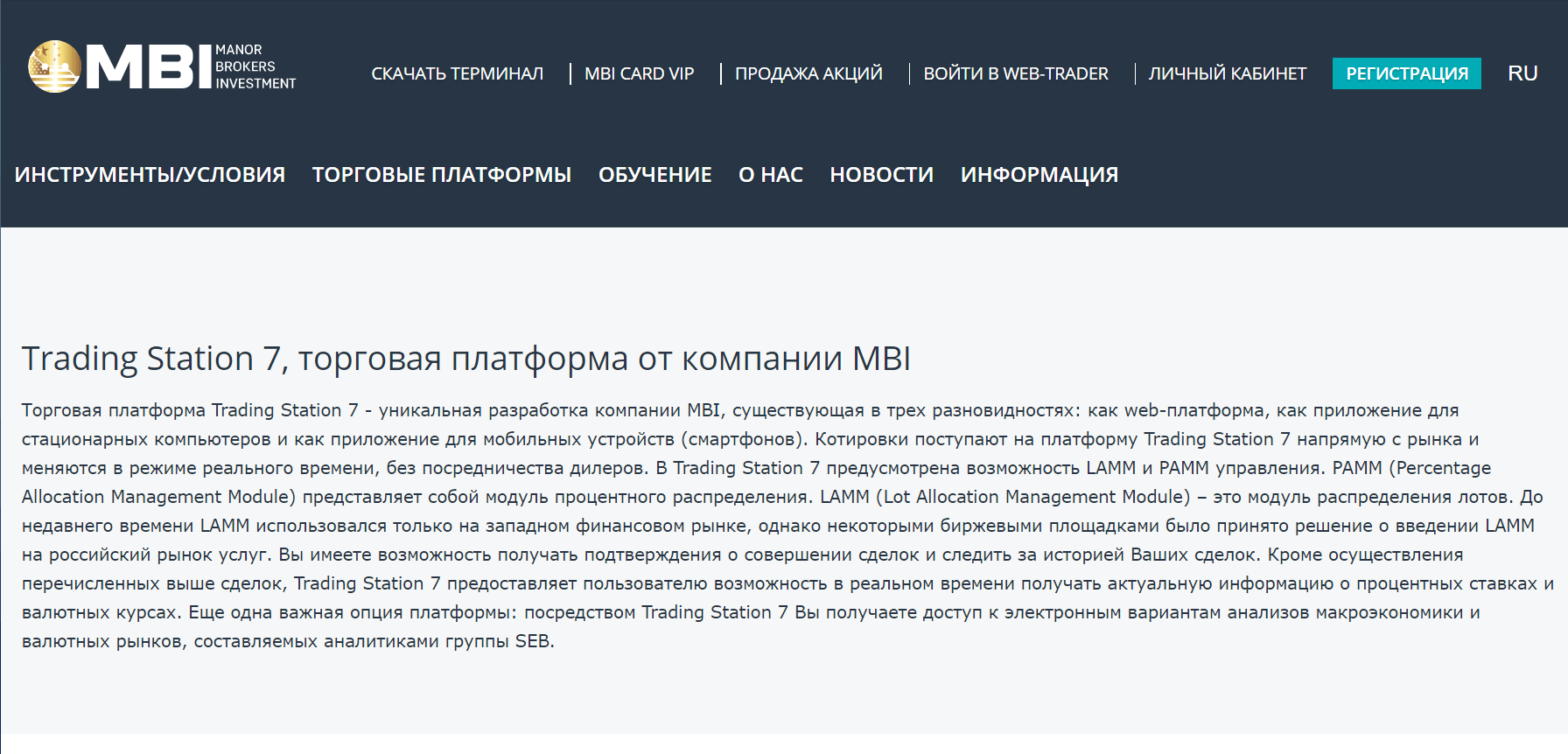Click the Trading Station 7 page heading
Viewport: 1568px width, 754px height.
[x=465, y=359]
